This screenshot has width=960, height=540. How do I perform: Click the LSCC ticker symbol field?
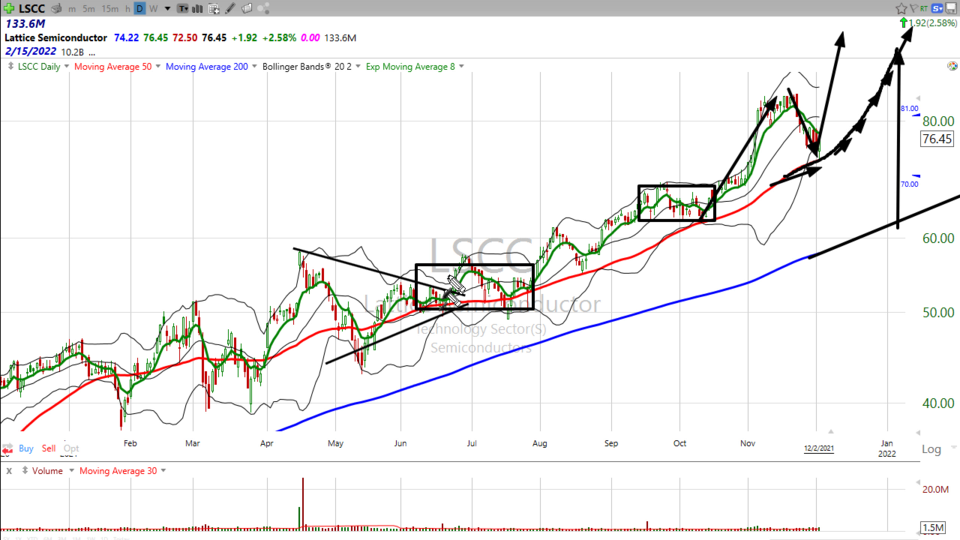click(x=31, y=9)
